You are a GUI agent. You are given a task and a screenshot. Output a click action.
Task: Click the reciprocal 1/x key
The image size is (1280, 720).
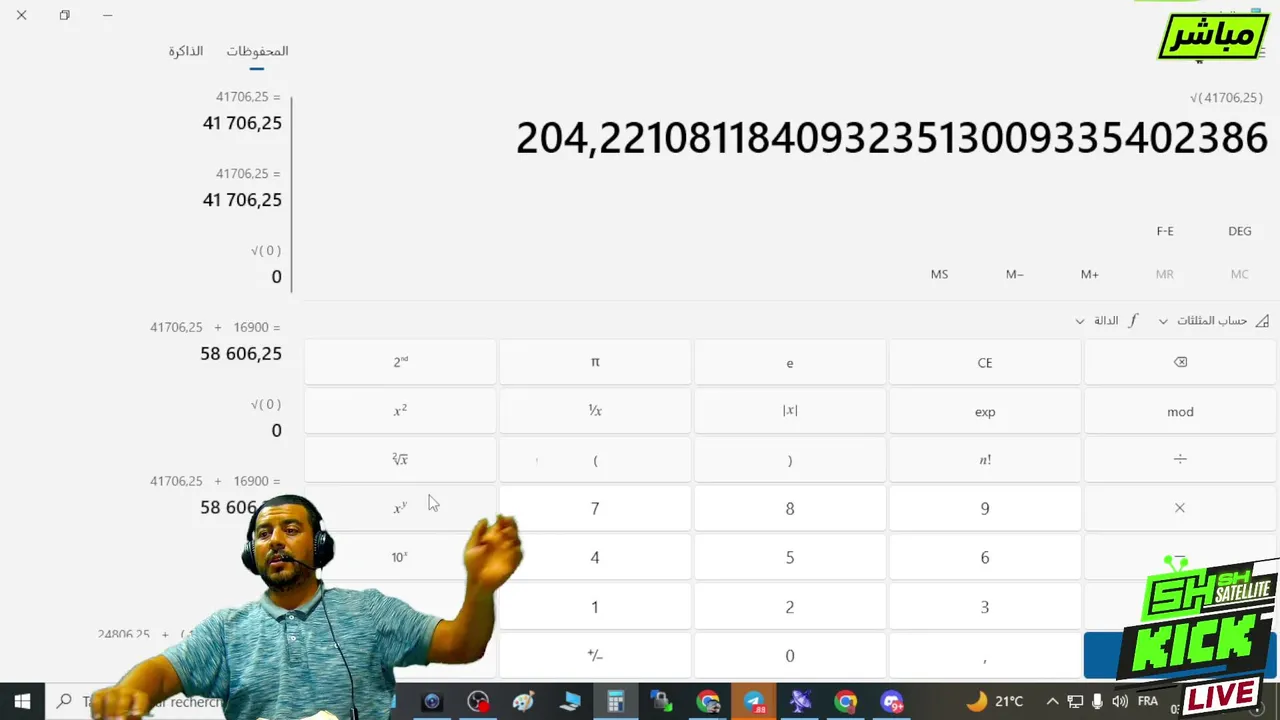(595, 411)
